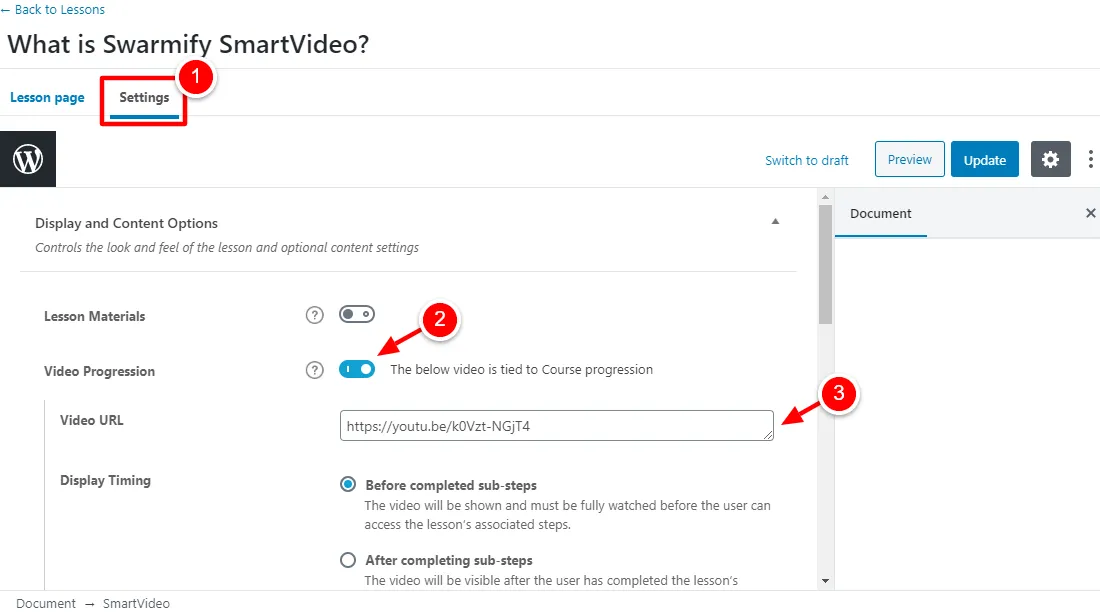Click the Update button
Viewport: 1100px width, 615px height.
(x=984, y=159)
